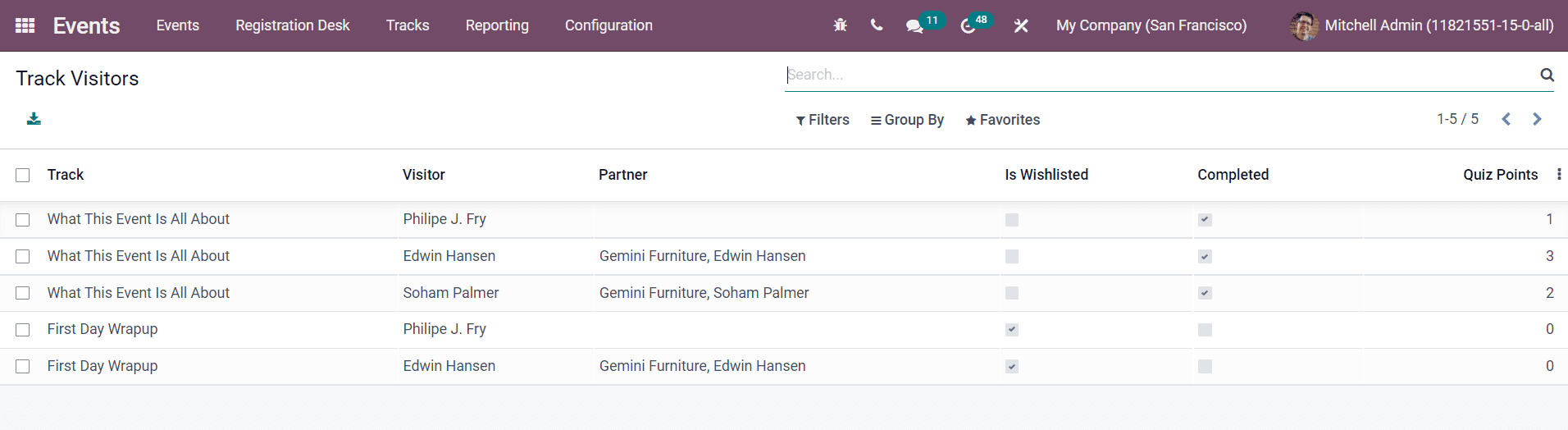Click the 1-5 / 5 pager counter
The height and width of the screenshot is (430, 1568).
coord(1457,119)
